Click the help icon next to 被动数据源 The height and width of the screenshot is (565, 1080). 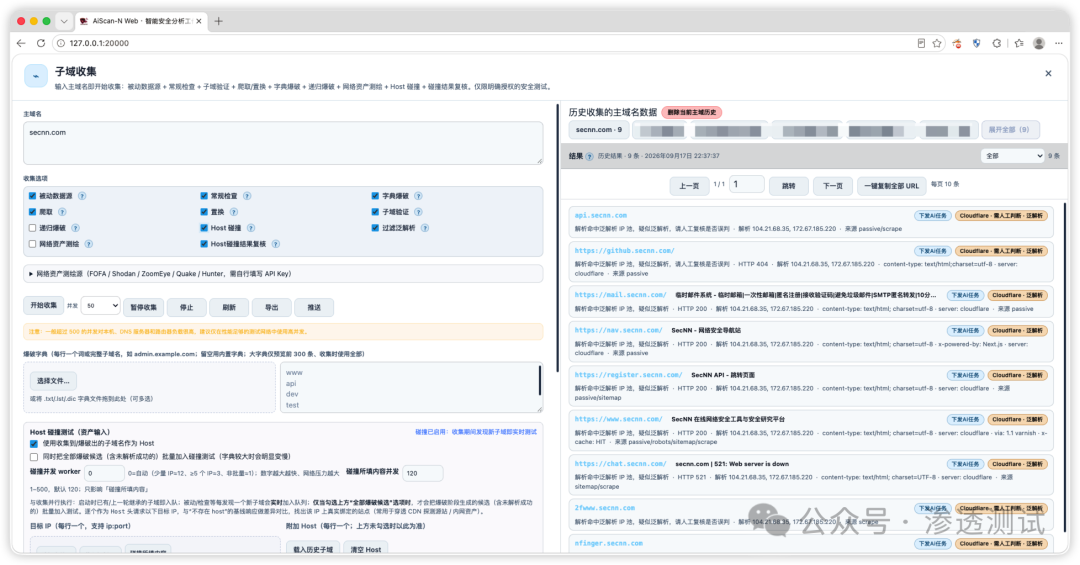click(x=82, y=196)
